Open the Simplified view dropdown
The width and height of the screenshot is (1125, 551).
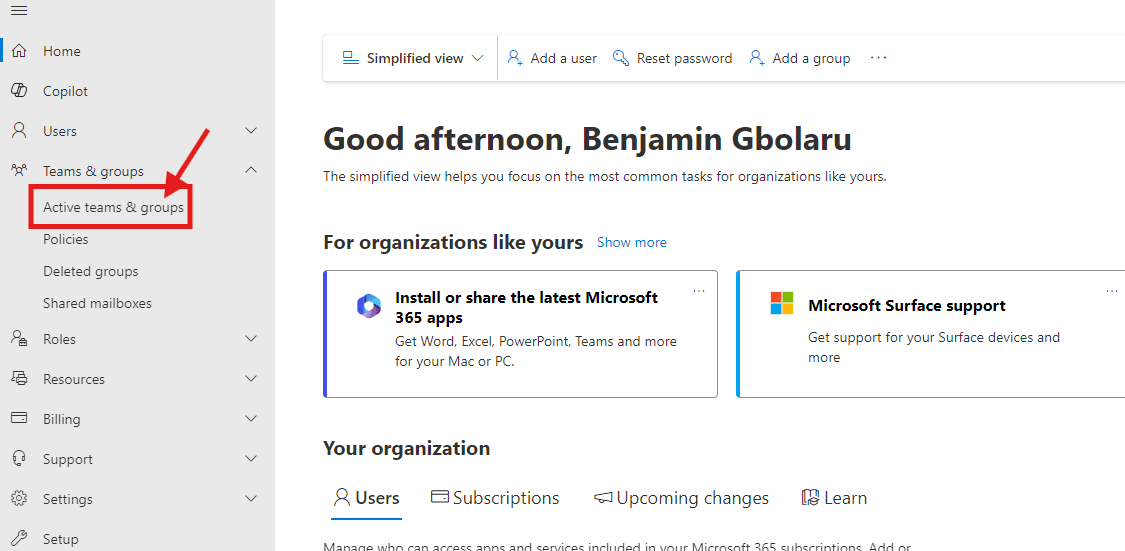point(413,58)
